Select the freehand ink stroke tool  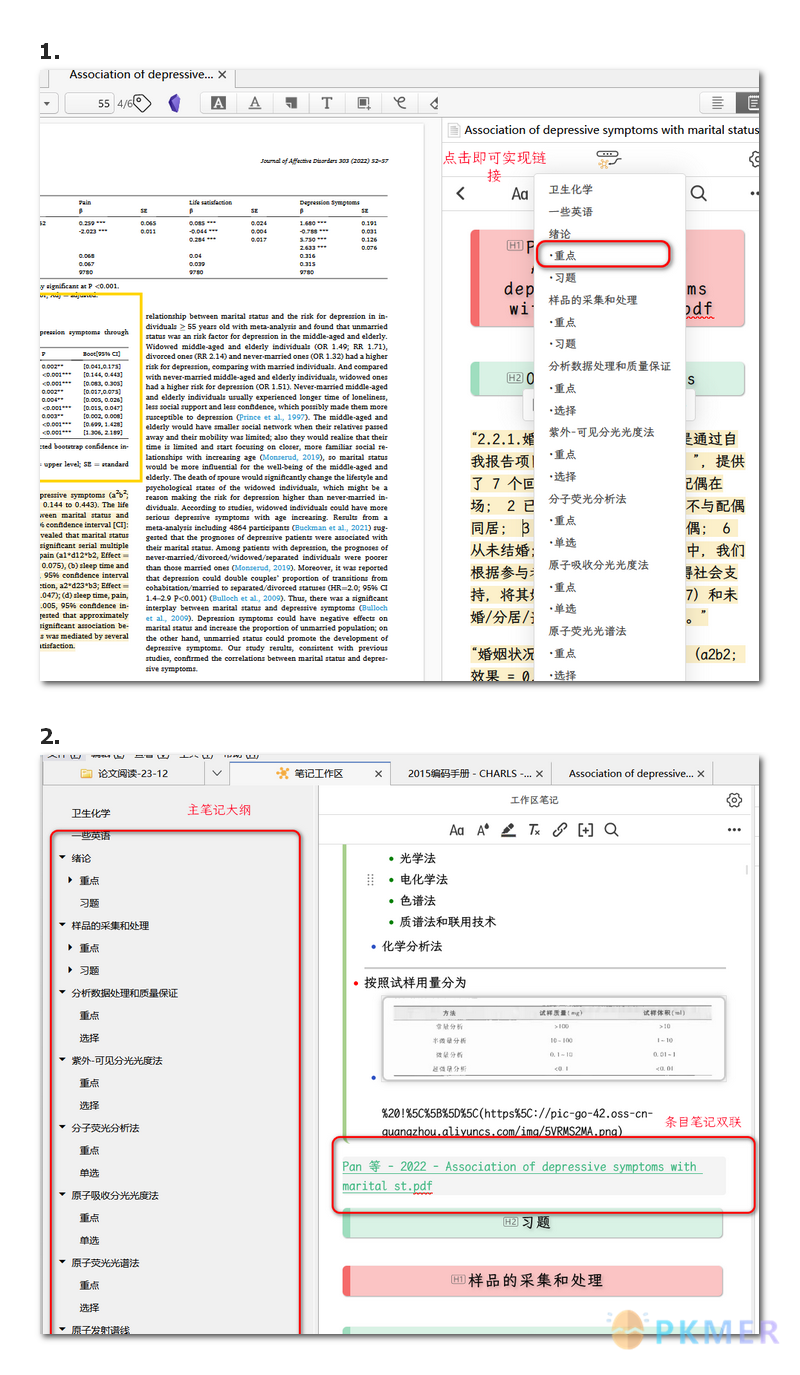[400, 103]
